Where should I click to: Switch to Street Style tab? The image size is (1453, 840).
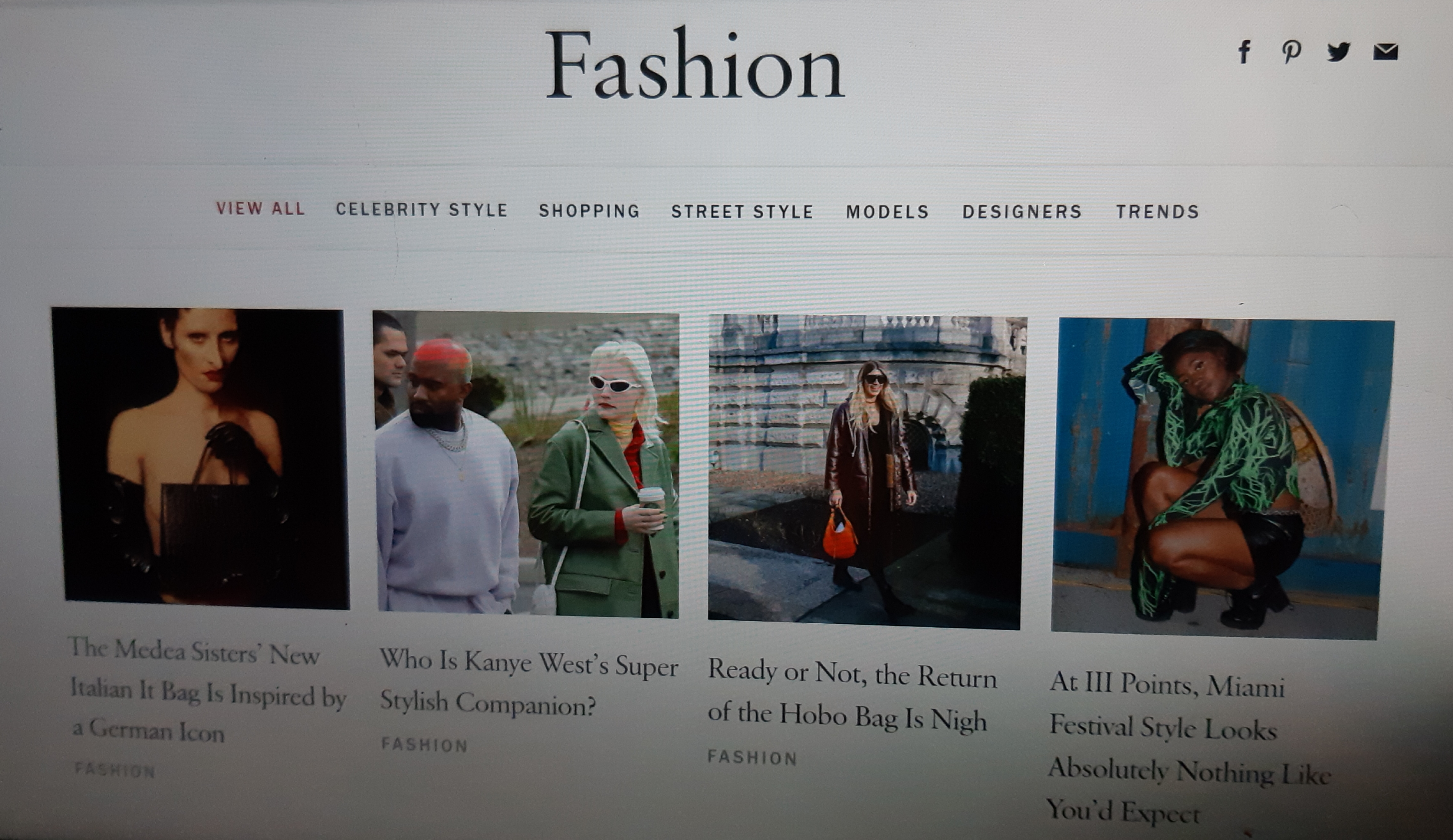[742, 212]
